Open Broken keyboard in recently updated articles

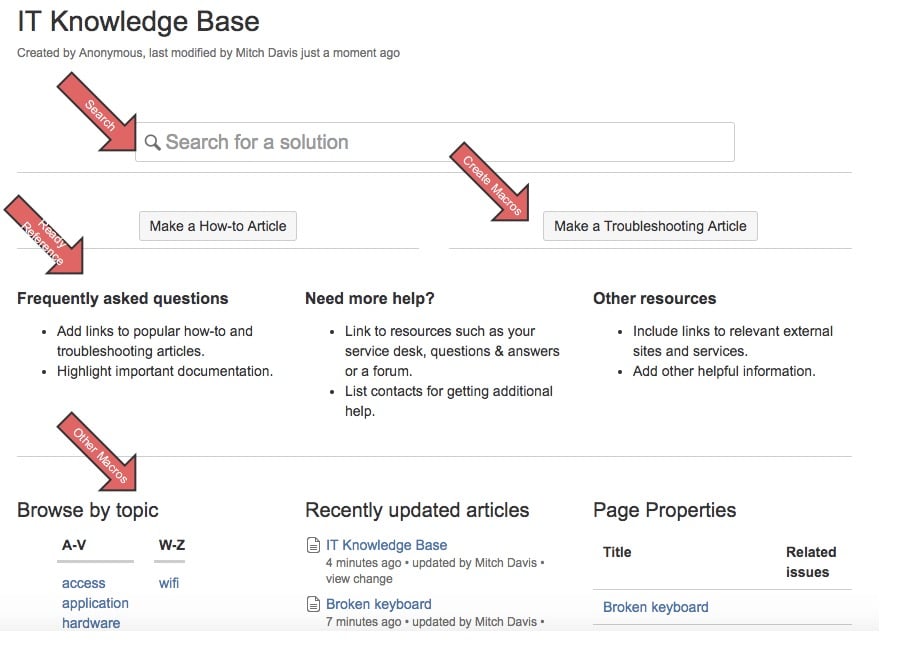[x=378, y=604]
